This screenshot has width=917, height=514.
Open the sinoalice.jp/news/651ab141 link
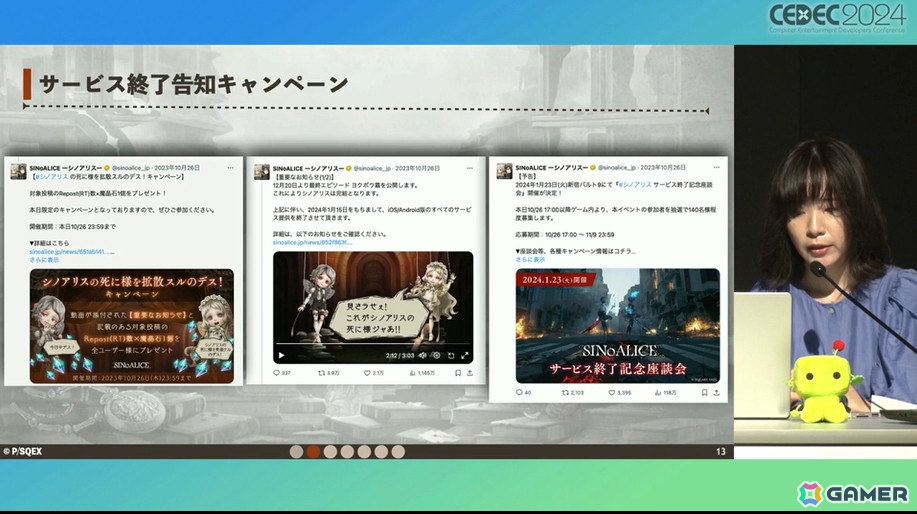[x=72, y=251]
